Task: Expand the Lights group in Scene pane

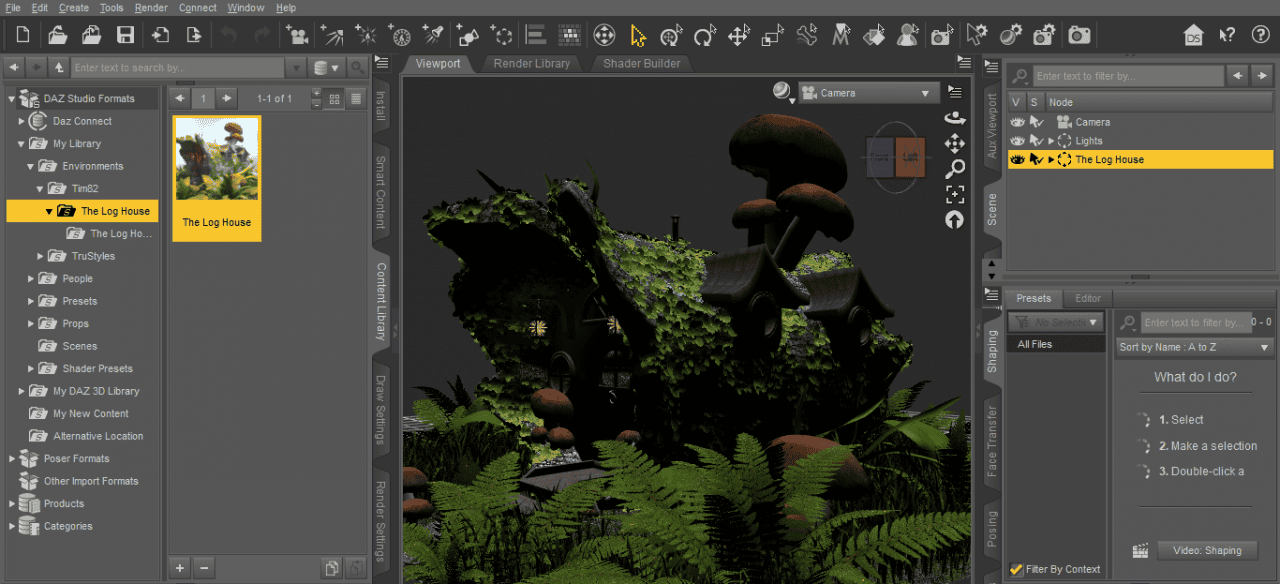Action: coord(1051,141)
